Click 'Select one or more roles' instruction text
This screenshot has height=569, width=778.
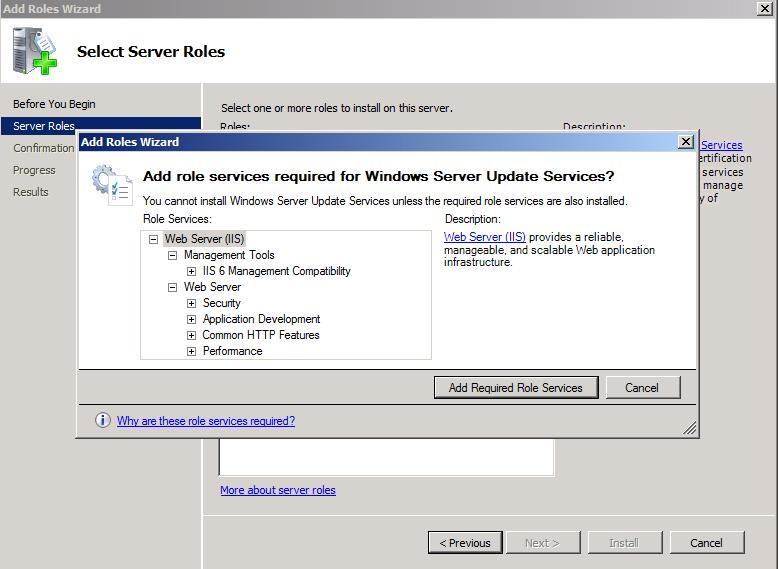pos(337,108)
